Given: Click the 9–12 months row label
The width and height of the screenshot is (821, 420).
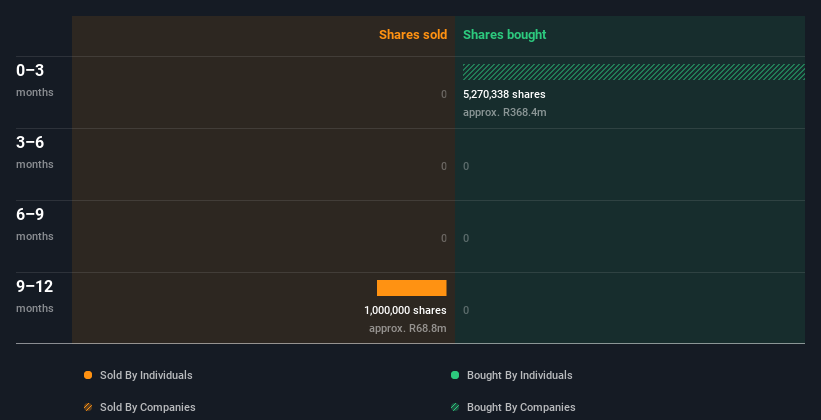Looking at the screenshot, I should [x=35, y=296].
